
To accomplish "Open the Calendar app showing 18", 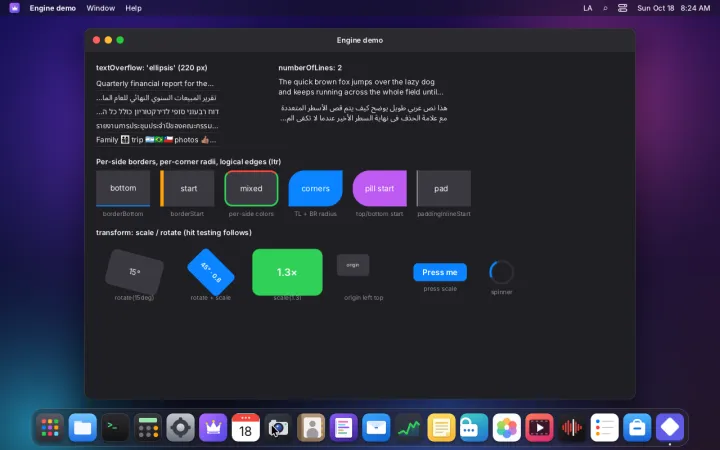I will [246, 428].
